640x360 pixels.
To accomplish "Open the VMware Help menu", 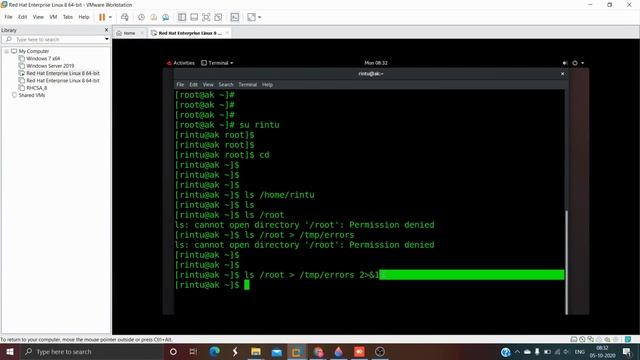I will (84, 17).
